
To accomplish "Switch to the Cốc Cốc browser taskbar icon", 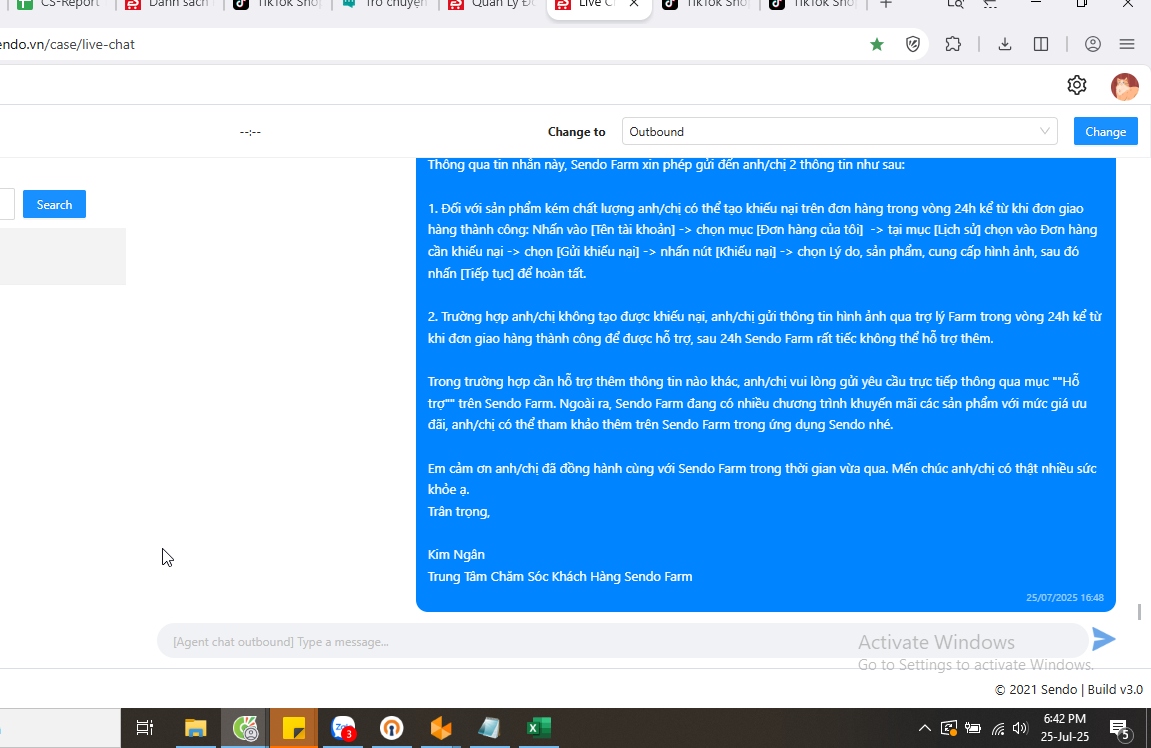I will tap(245, 727).
